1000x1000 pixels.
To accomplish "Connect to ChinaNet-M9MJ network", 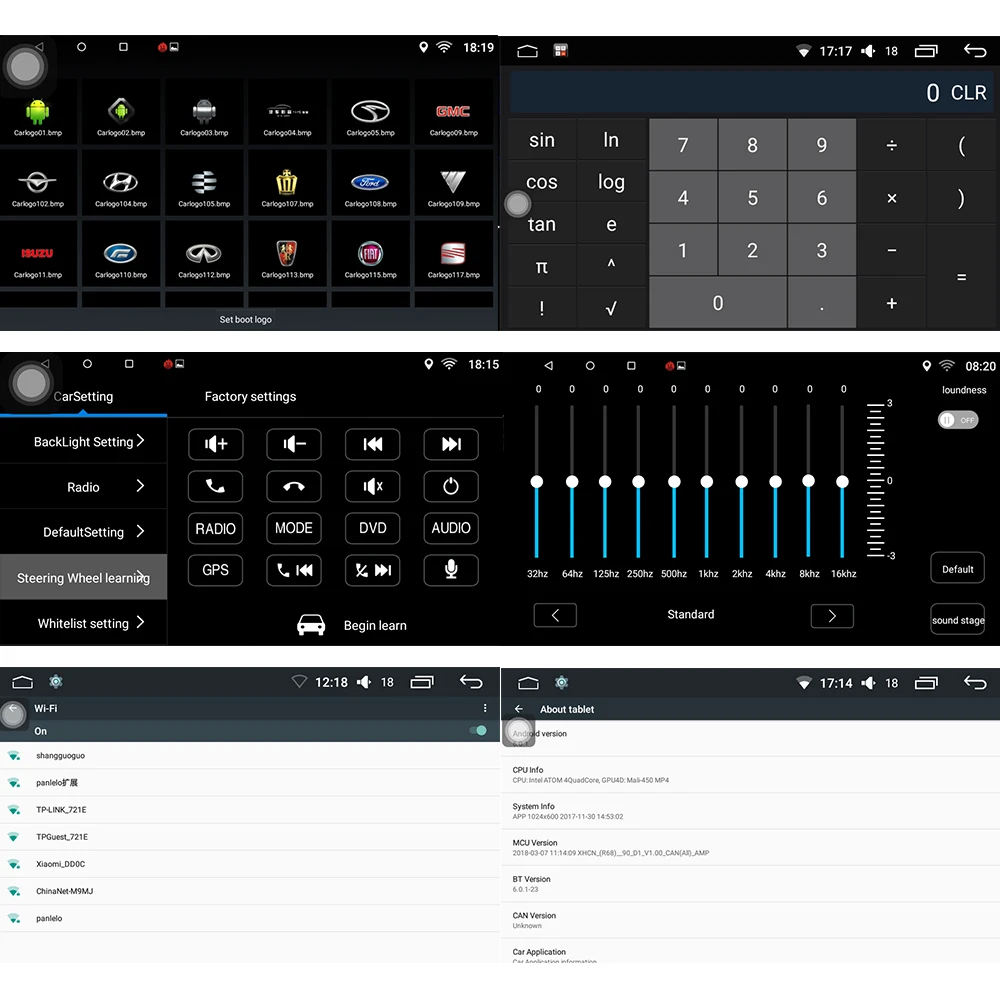I will [249, 892].
